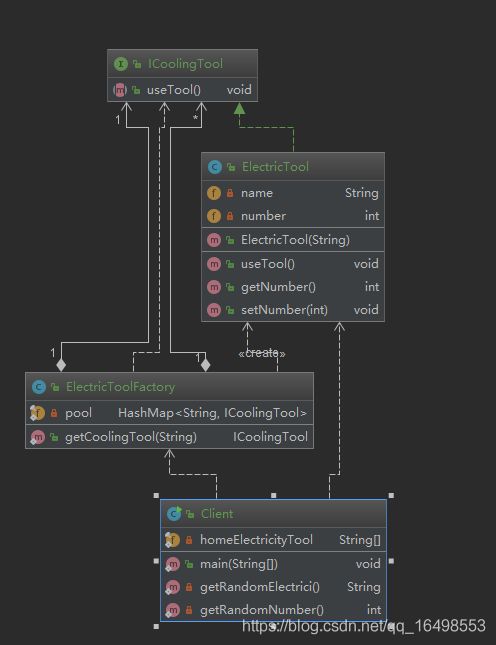Select the getRandomNumber() method text

click(x=262, y=610)
